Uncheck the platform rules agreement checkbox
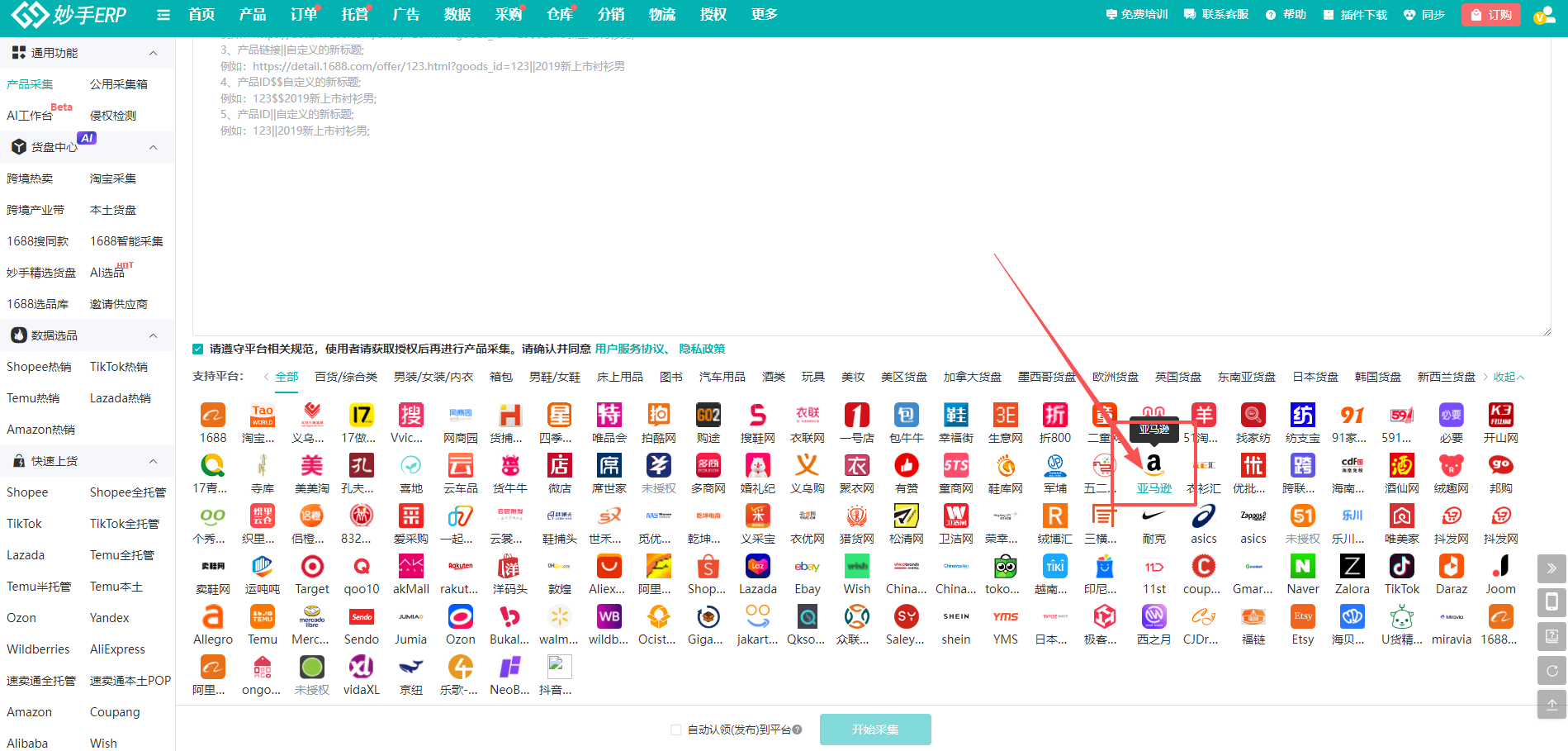The height and width of the screenshot is (751, 1568). [x=197, y=348]
